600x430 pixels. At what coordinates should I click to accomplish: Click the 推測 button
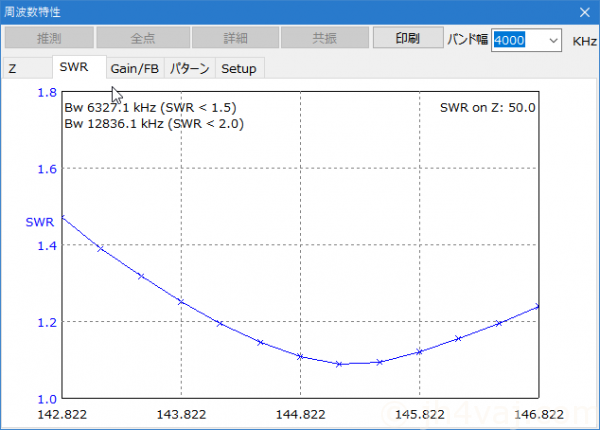pos(48,39)
